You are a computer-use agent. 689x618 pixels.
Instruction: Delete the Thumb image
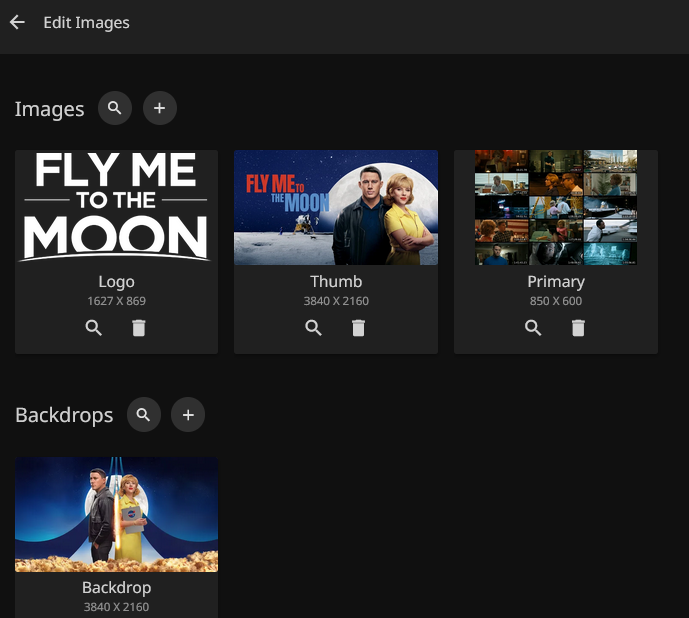[358, 328]
